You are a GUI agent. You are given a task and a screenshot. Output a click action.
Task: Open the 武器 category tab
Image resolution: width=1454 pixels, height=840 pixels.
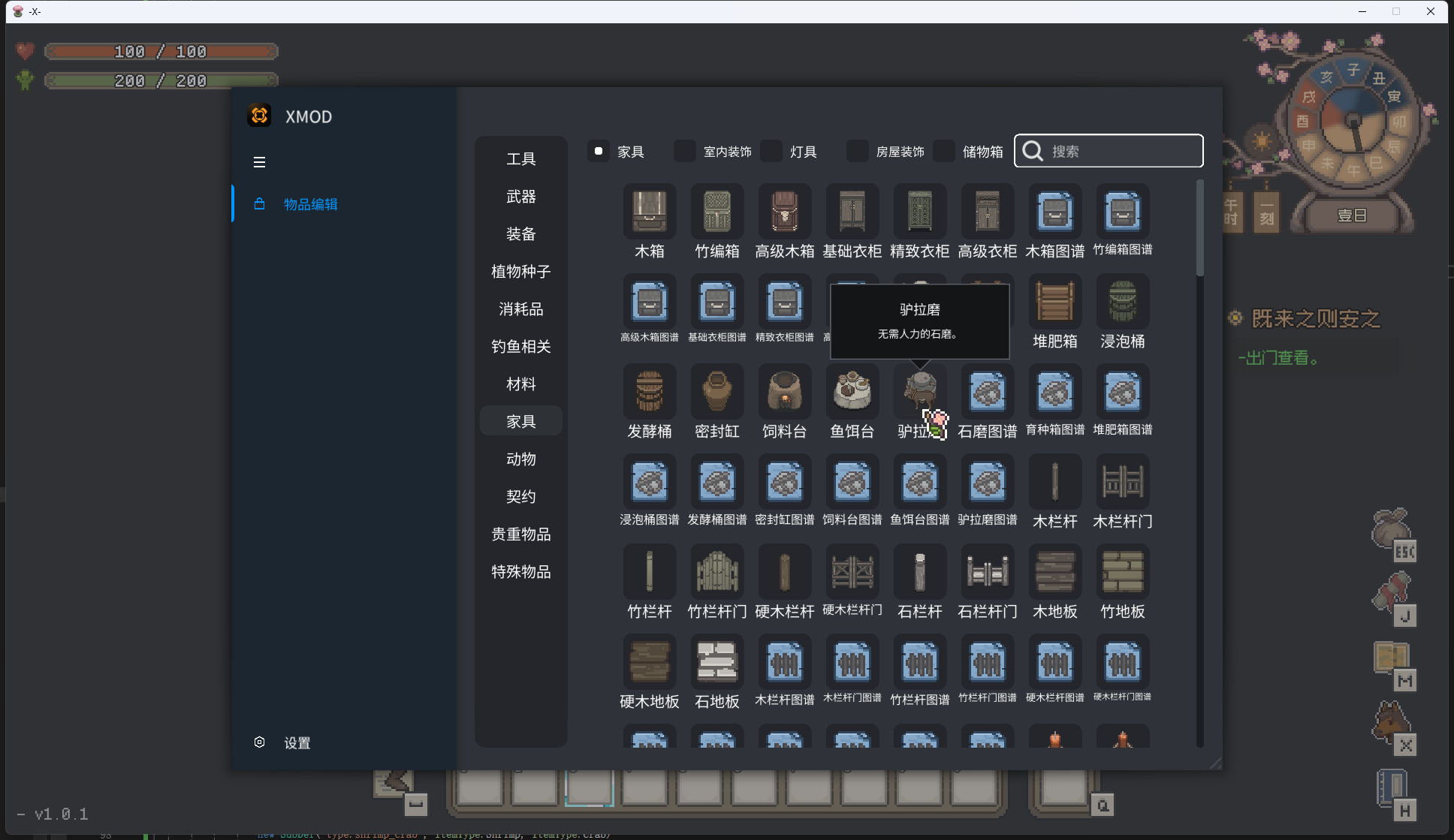pos(520,197)
